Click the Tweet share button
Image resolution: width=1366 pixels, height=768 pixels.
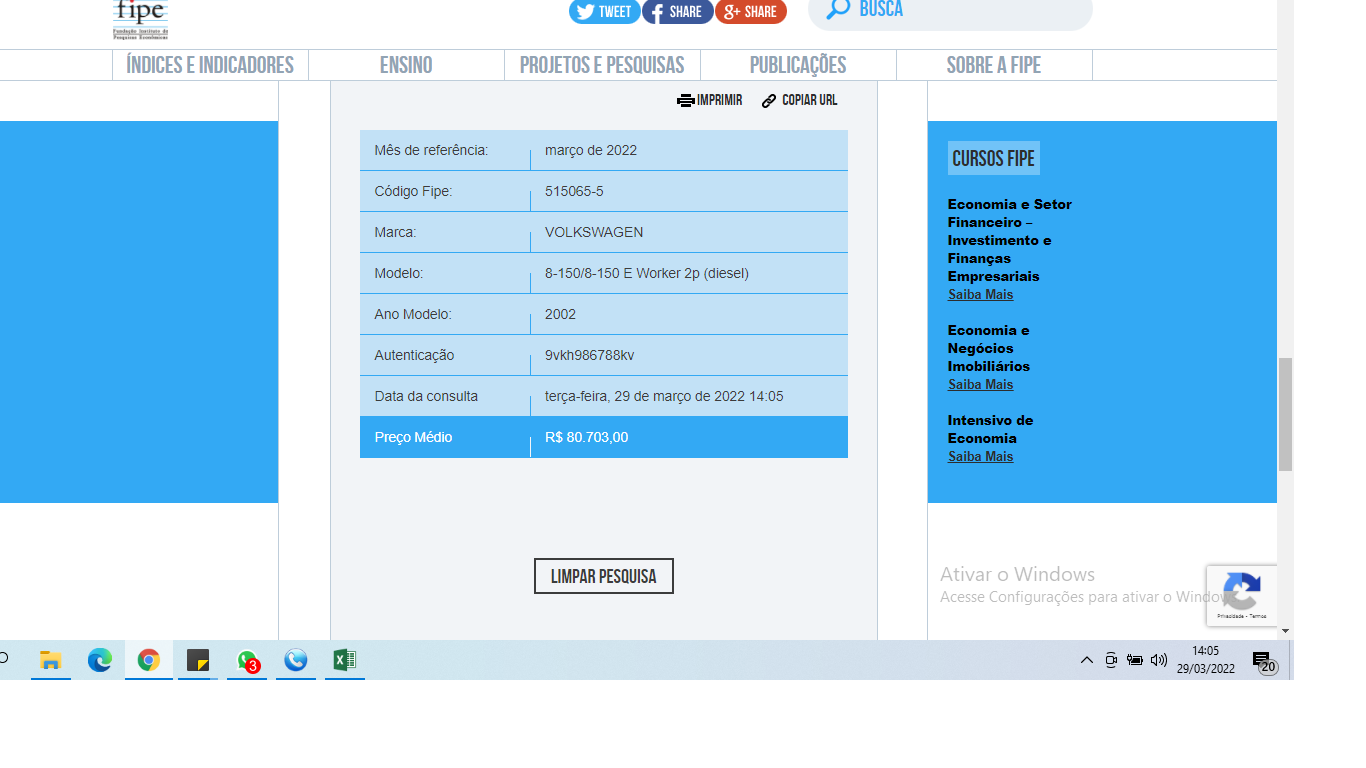point(604,12)
